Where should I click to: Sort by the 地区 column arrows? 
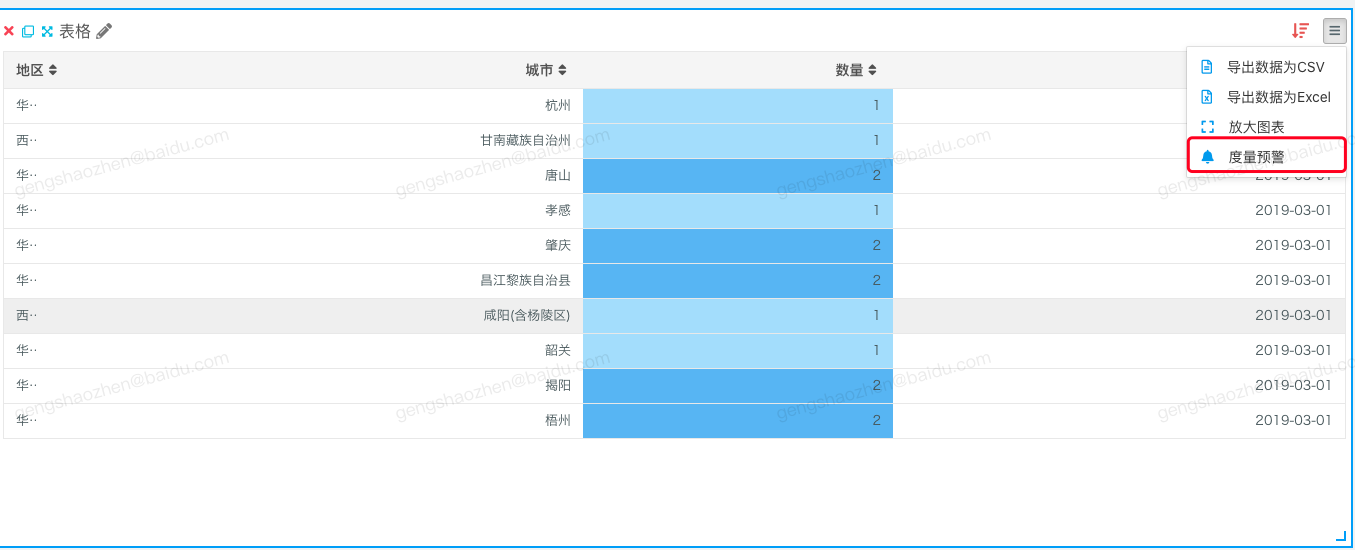coord(53,70)
